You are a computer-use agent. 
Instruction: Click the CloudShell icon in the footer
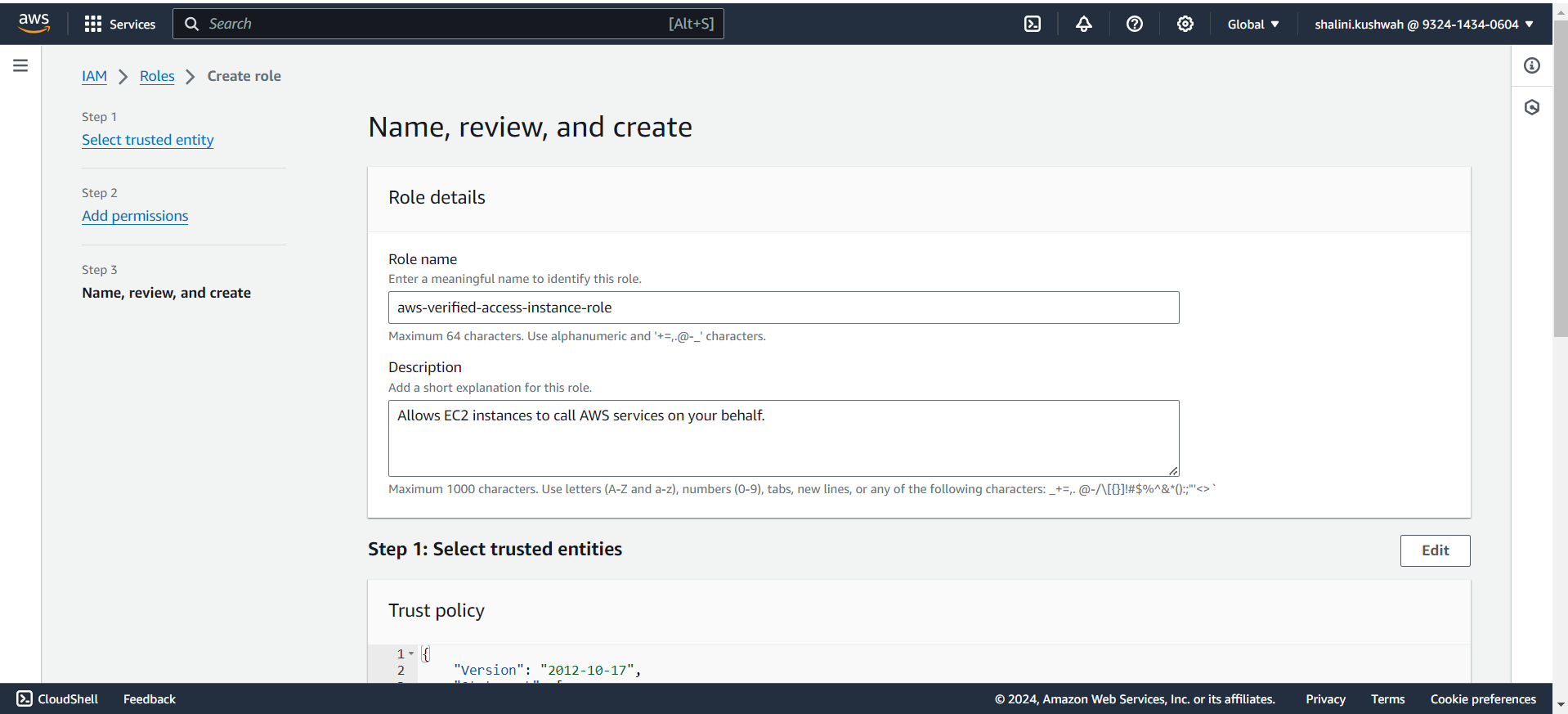[25, 698]
